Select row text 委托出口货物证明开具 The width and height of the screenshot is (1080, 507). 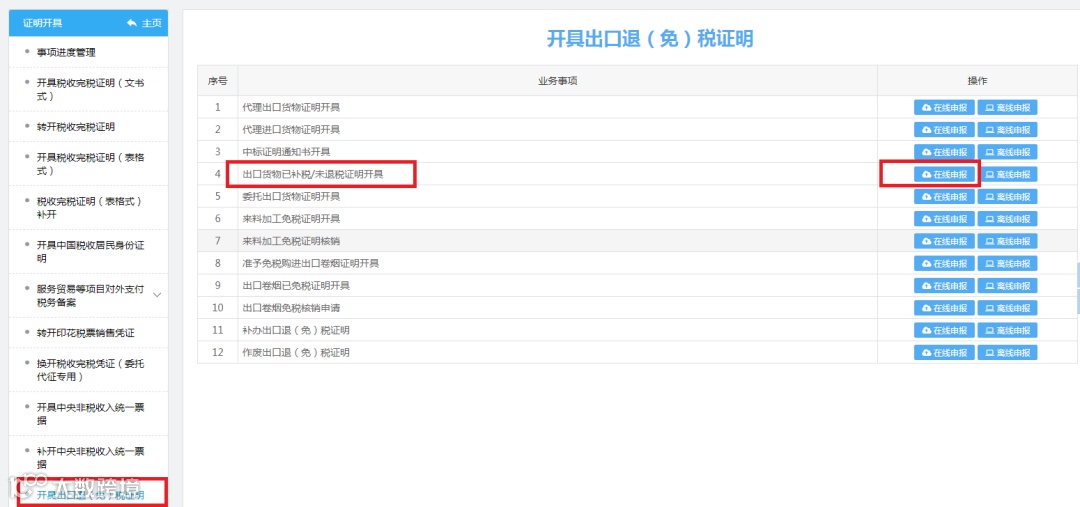pyautogui.click(x=291, y=196)
